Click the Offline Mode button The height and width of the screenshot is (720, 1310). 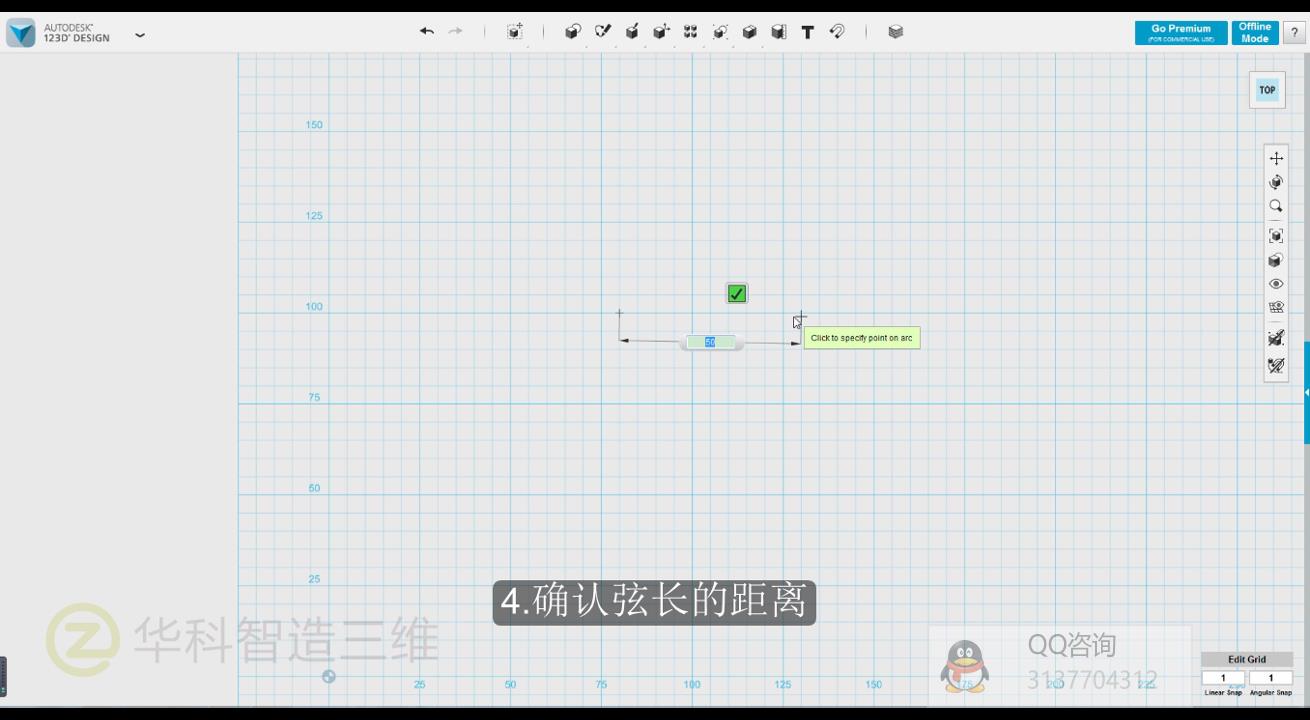1255,33
